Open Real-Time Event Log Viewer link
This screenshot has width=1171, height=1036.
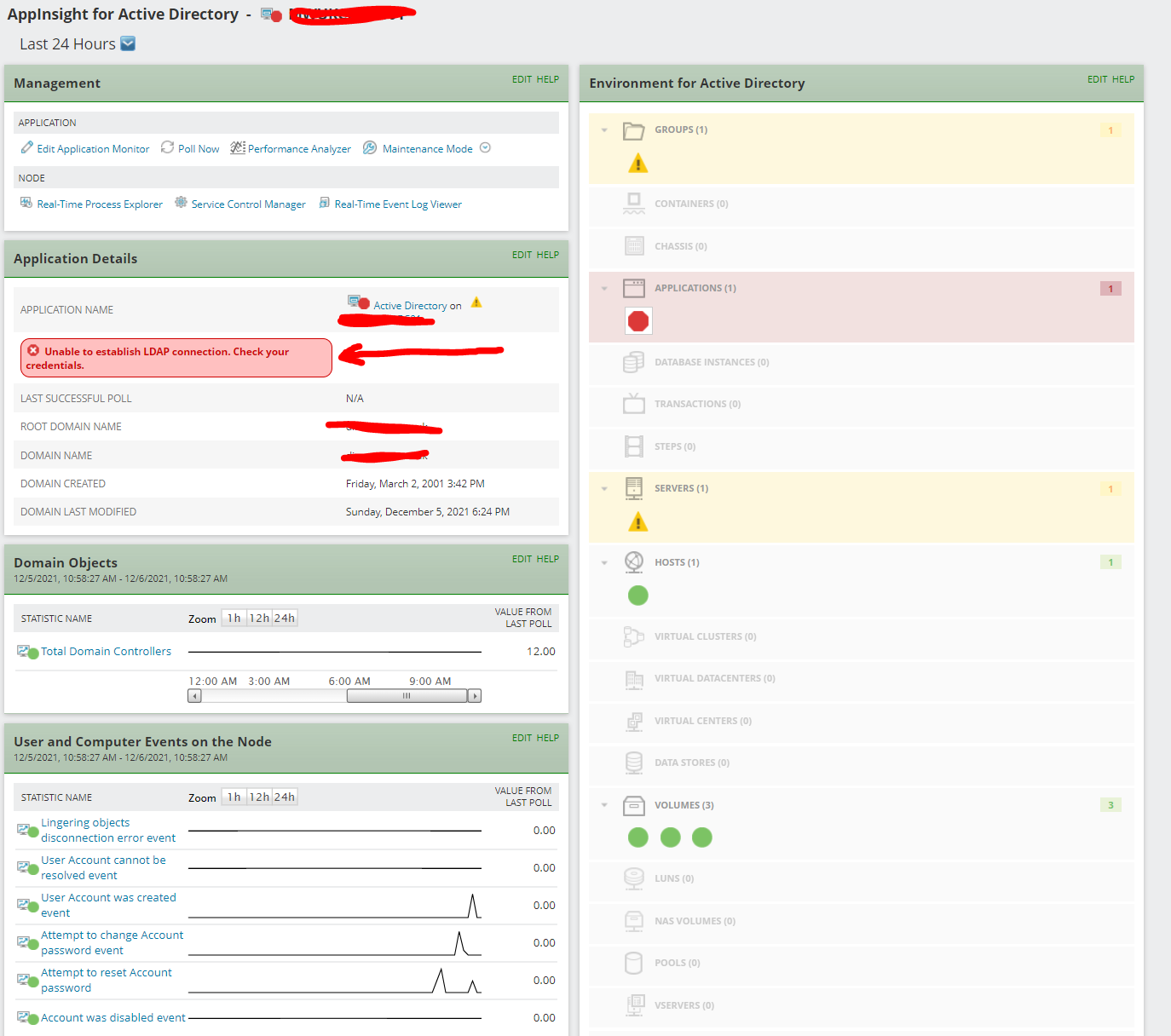tap(398, 204)
